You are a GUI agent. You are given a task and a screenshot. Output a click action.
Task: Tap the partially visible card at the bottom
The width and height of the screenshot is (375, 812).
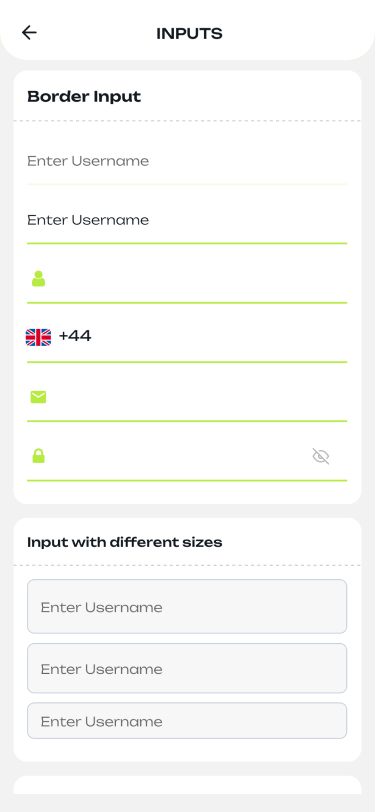(187, 785)
